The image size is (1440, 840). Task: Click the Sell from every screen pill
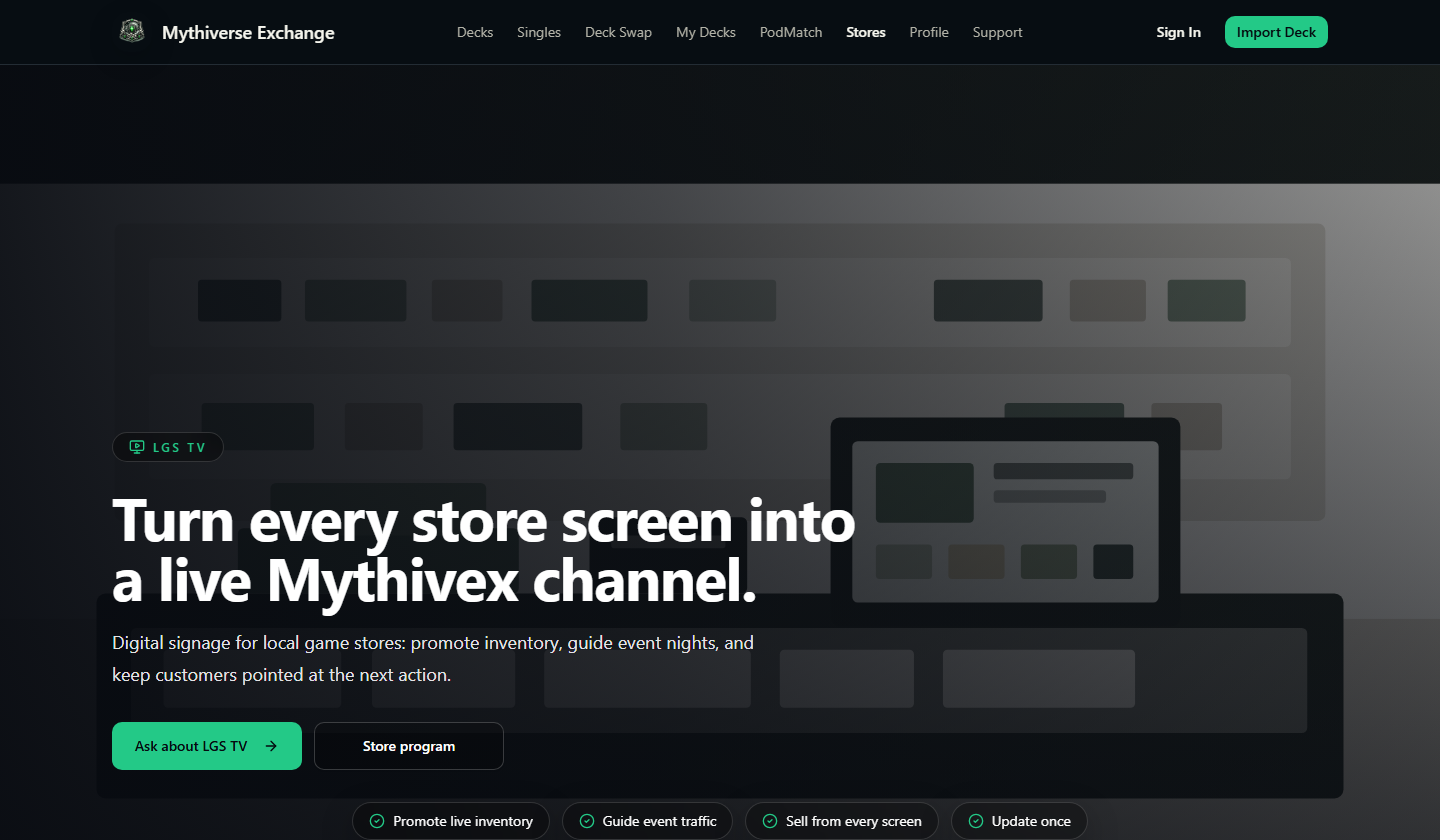point(842,821)
